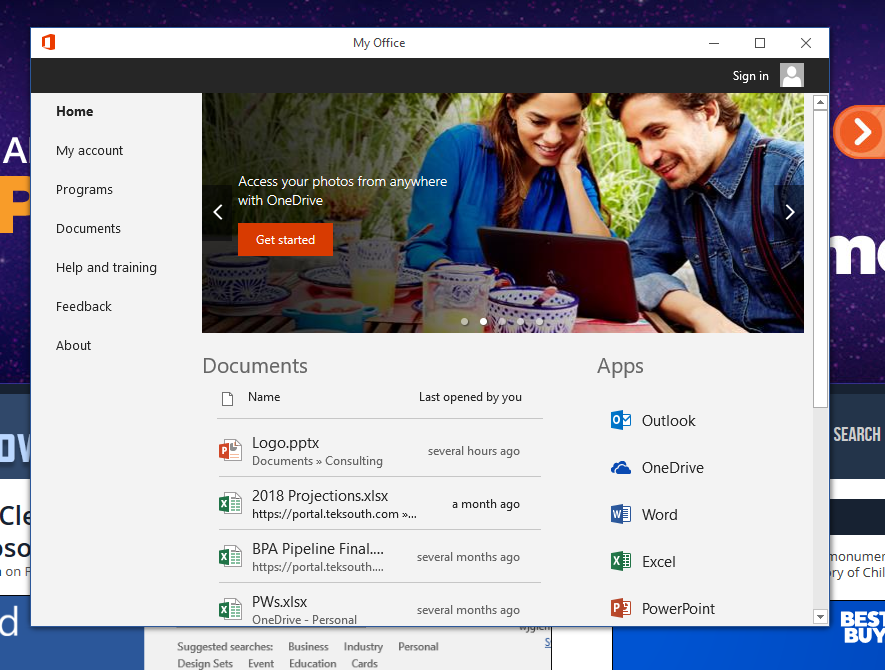Viewport: 885px width, 670px height.
Task: Open the Feedback page
Action: coord(84,306)
